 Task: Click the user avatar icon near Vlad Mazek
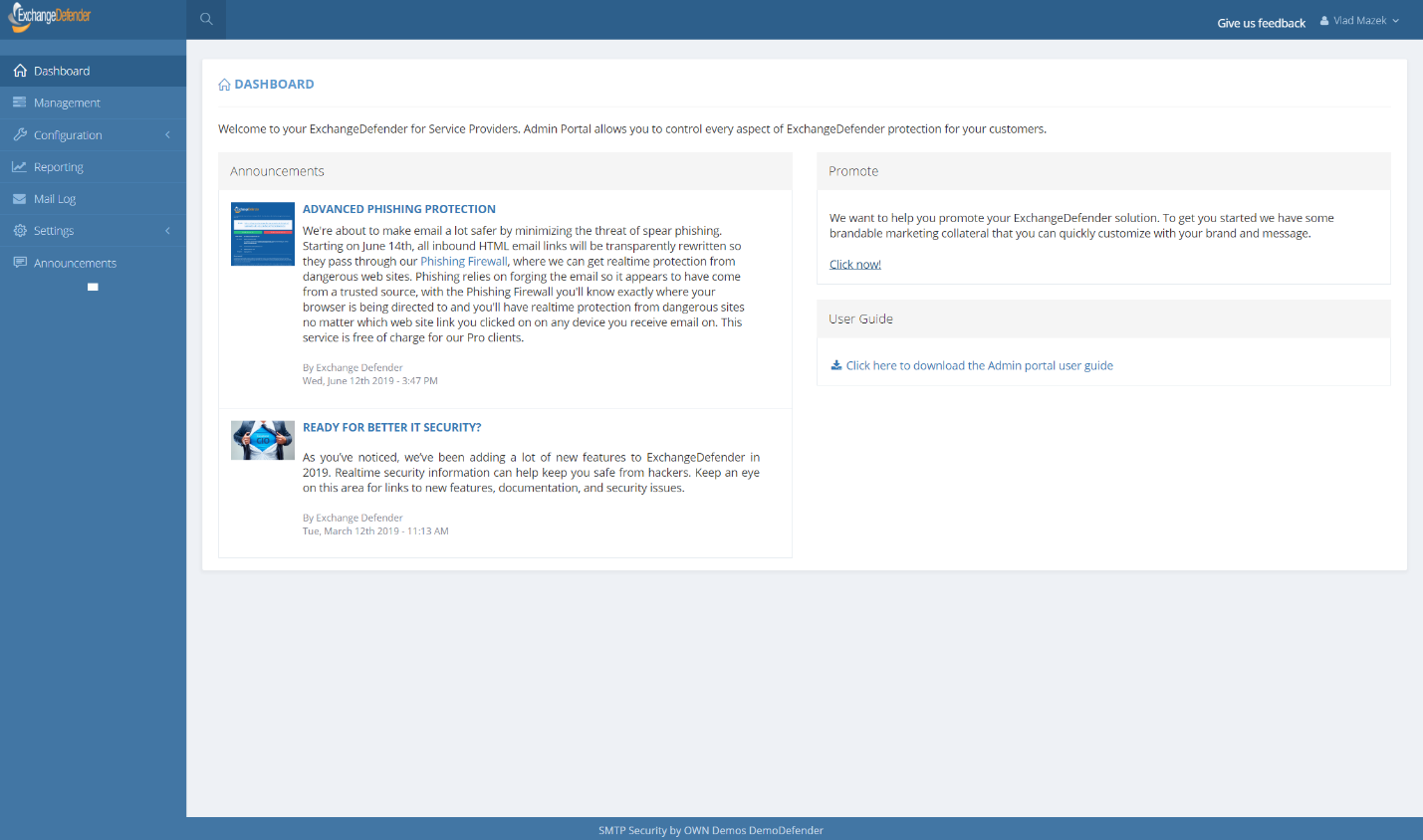coord(1324,20)
